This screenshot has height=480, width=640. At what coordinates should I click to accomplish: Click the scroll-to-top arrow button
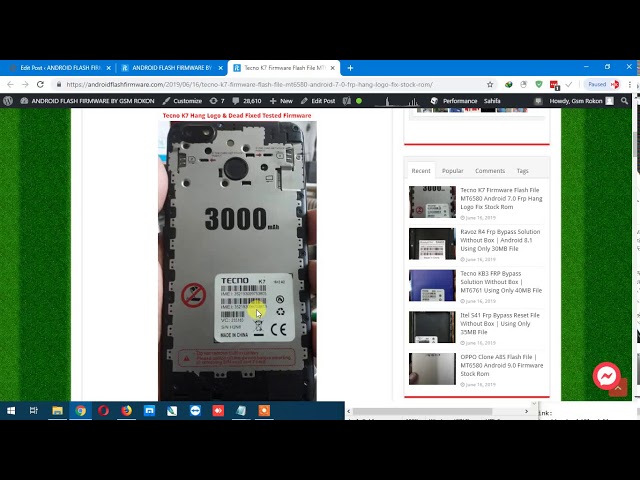click(618, 389)
